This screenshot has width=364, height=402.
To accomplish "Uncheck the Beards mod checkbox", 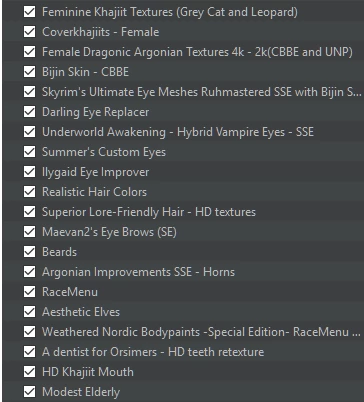I will coord(29,252).
